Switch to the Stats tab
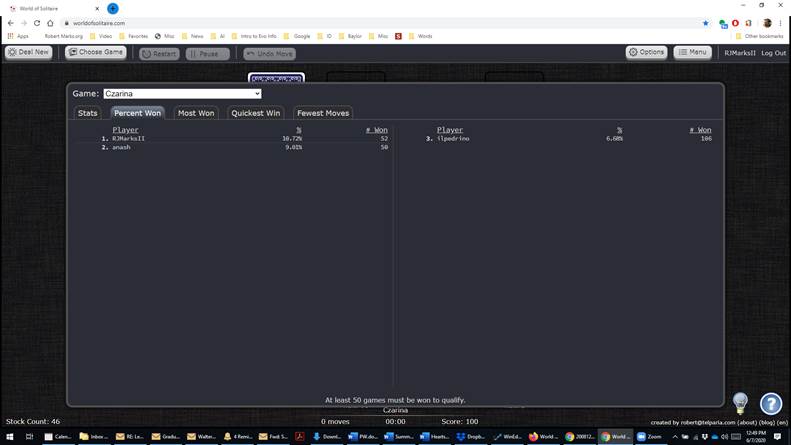 coord(88,113)
